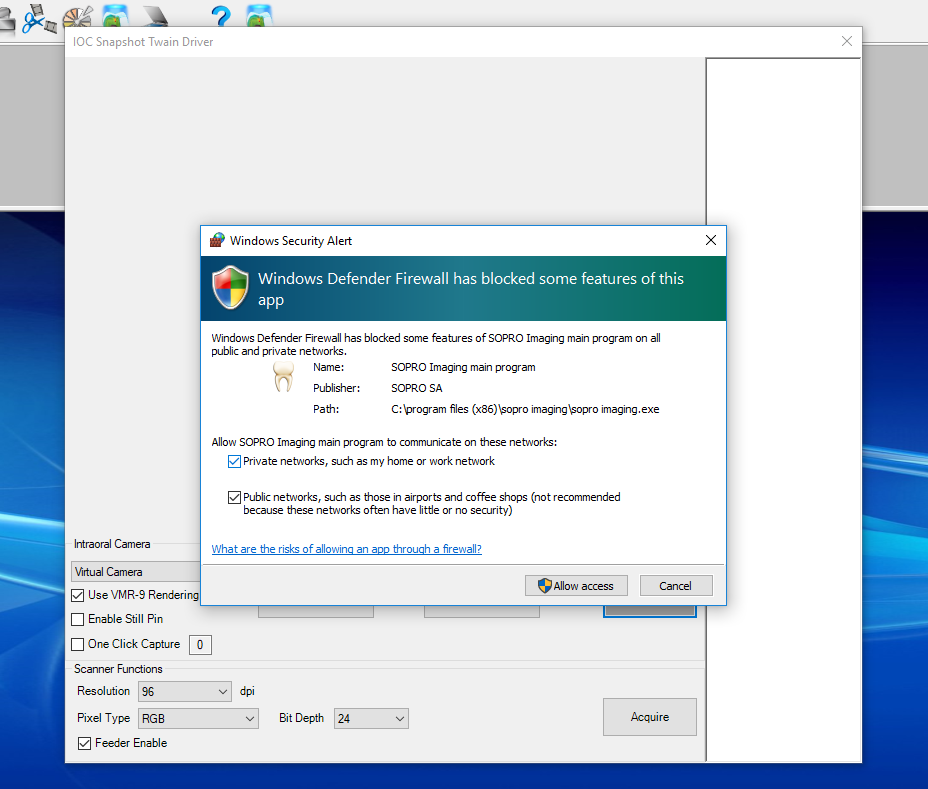Screen dimensions: 928x789
Task: Click the tooth image icon right of the help icon
Action: 259,16
